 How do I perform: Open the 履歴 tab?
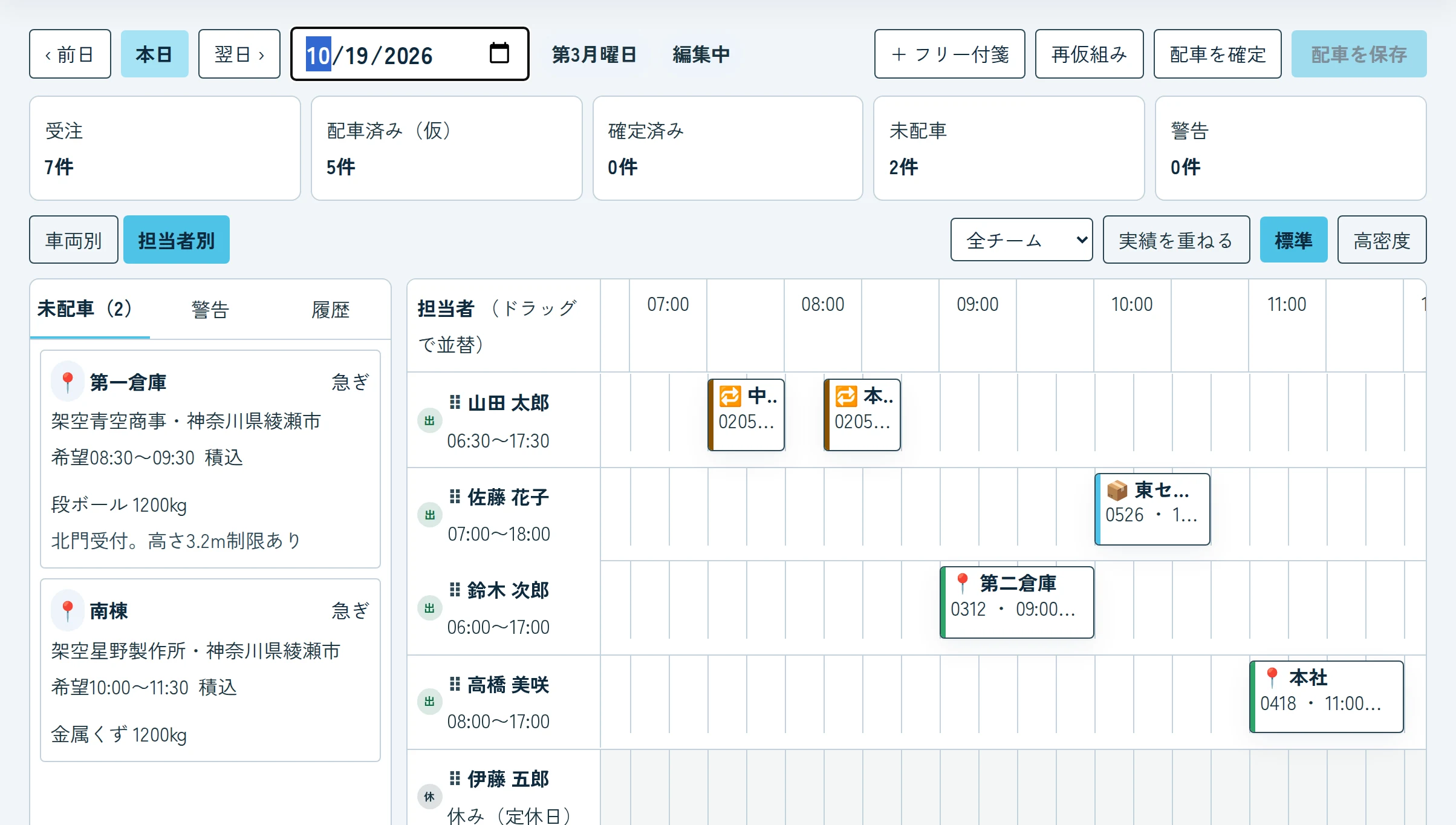(330, 309)
